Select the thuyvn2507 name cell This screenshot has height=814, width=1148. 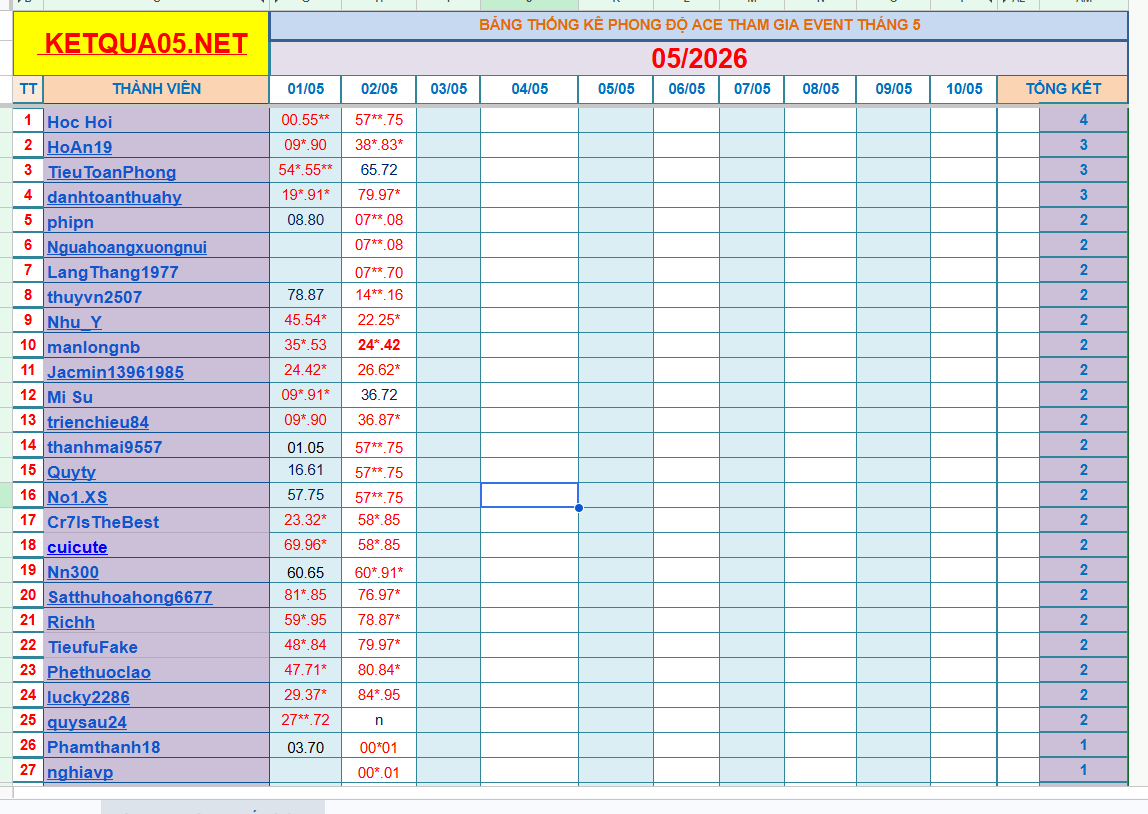click(x=157, y=295)
